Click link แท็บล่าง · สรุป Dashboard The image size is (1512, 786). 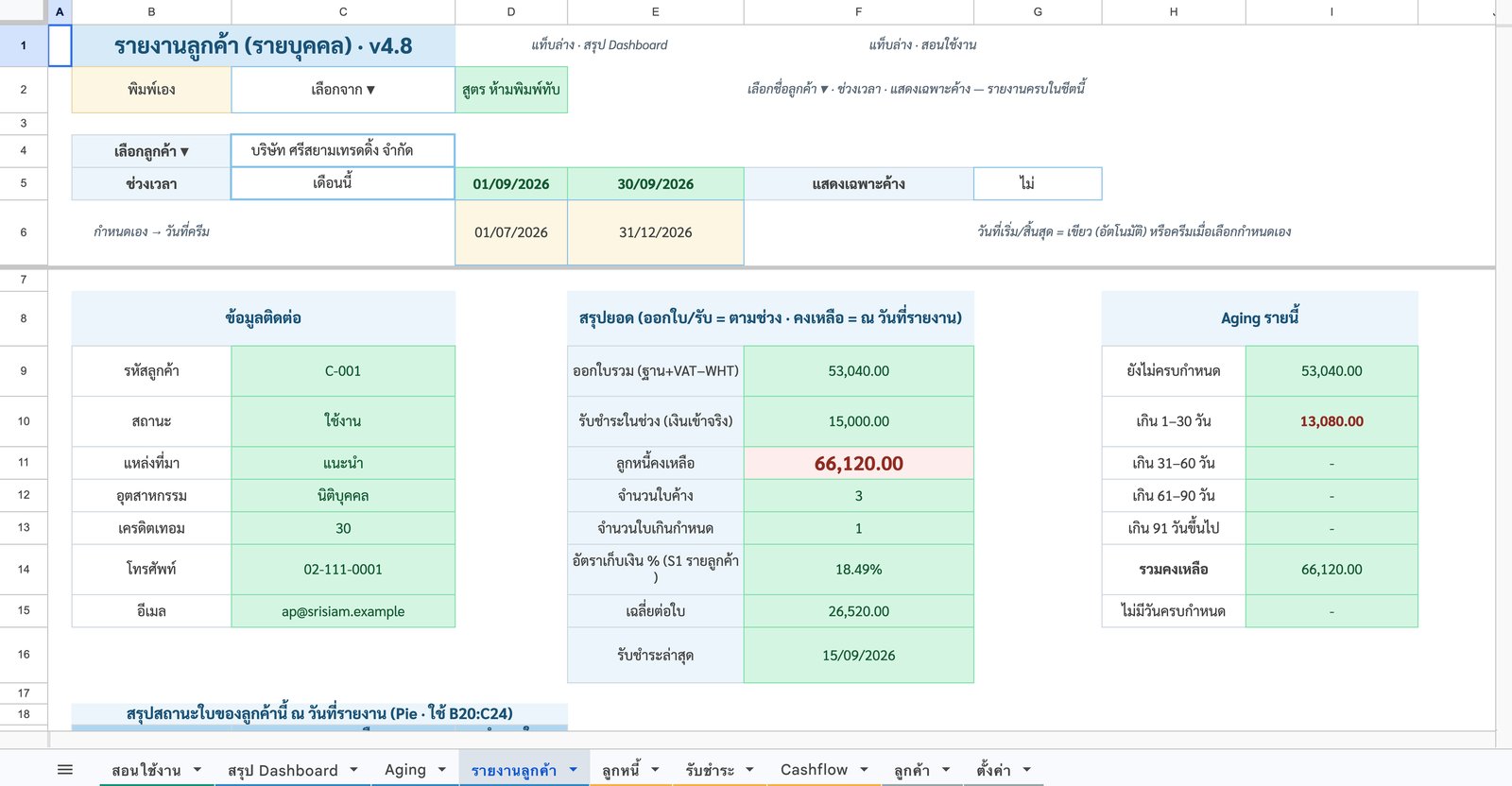pyautogui.click(x=599, y=44)
